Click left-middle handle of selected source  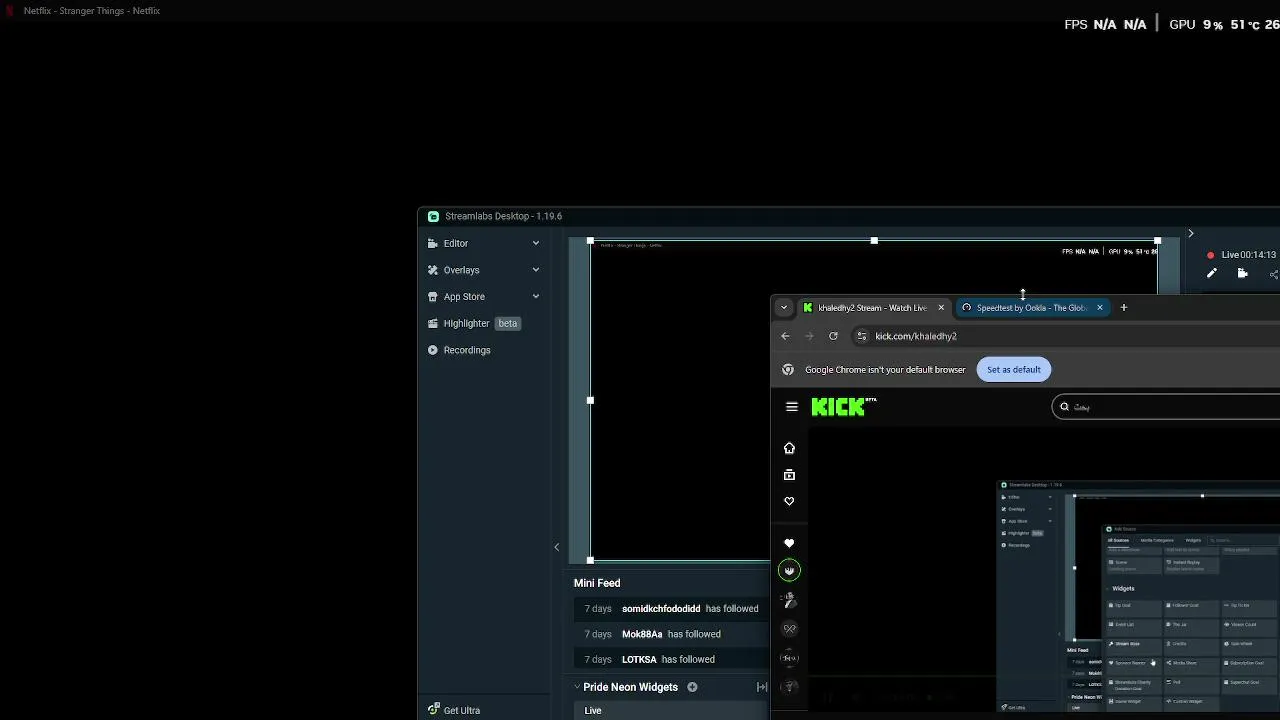[x=590, y=400]
